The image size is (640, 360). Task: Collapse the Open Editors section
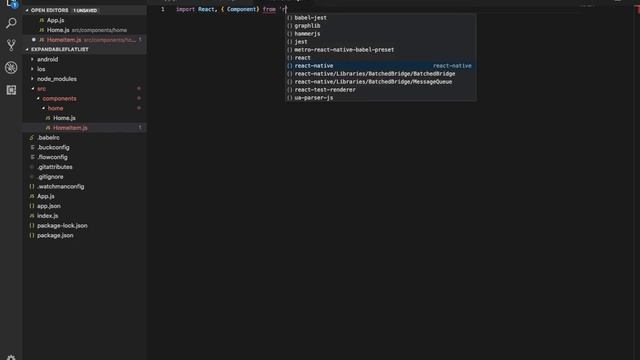(85, 10)
